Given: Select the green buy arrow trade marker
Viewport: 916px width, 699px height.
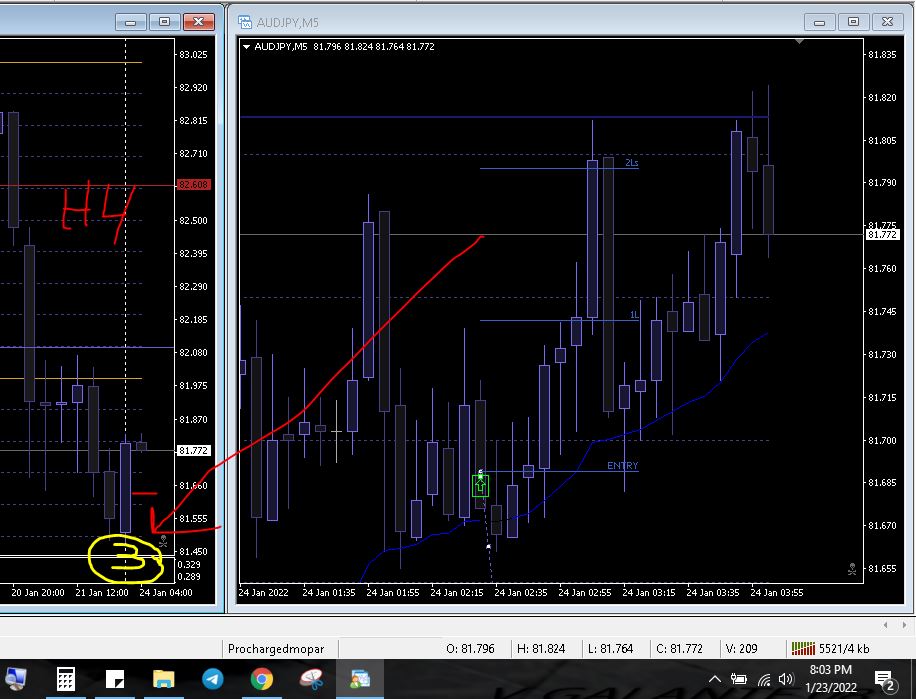Looking at the screenshot, I should click(x=480, y=486).
